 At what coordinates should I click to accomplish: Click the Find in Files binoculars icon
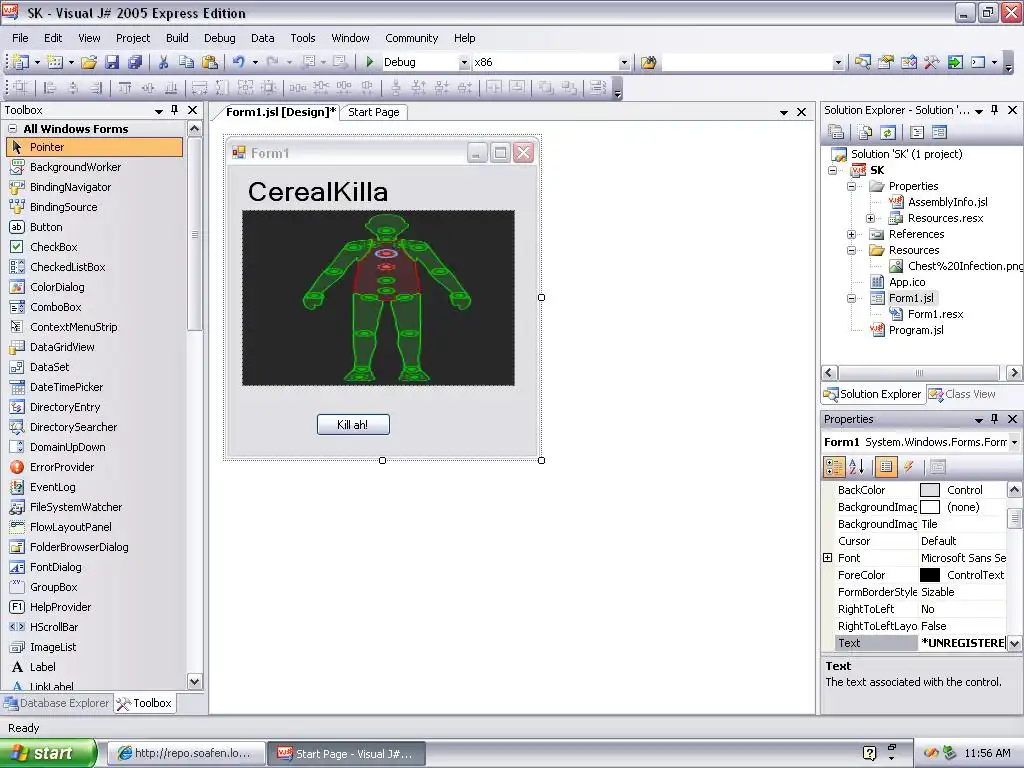[x=648, y=62]
